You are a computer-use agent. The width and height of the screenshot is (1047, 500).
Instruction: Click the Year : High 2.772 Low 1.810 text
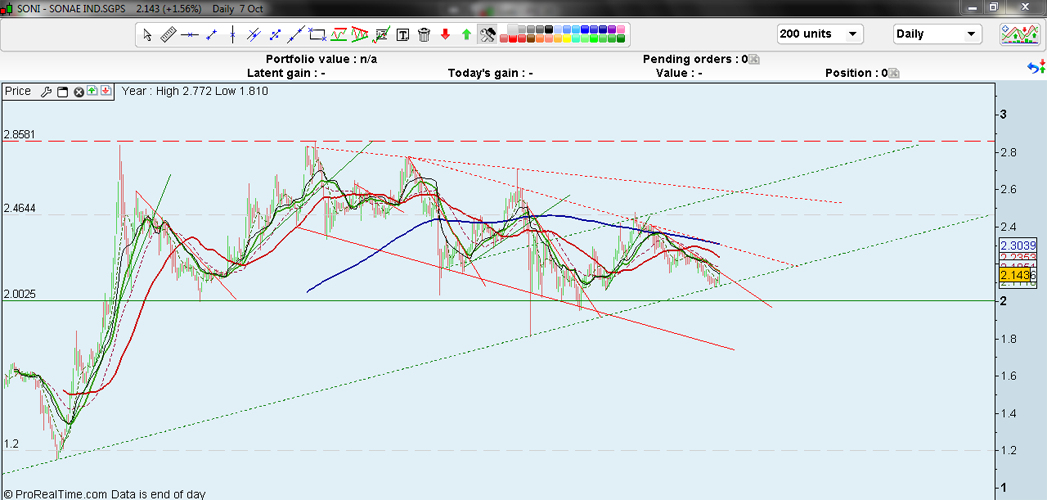pyautogui.click(x=196, y=91)
